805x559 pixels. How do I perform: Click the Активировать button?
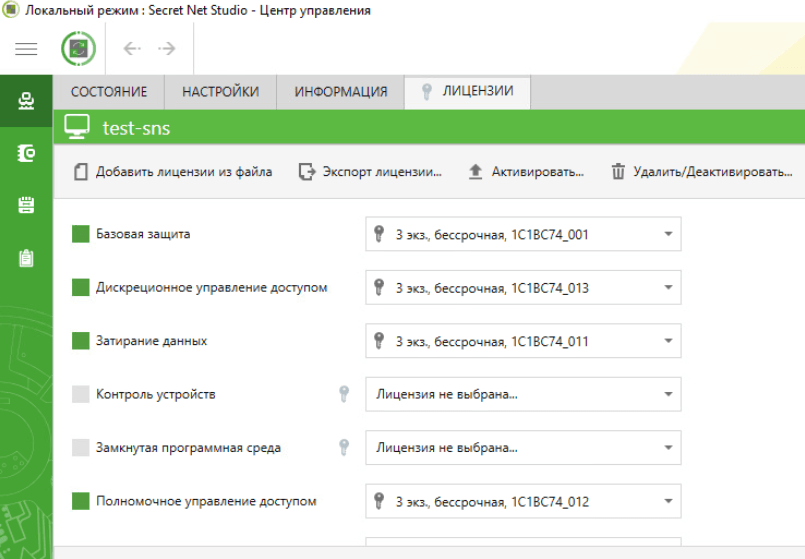coord(526,172)
